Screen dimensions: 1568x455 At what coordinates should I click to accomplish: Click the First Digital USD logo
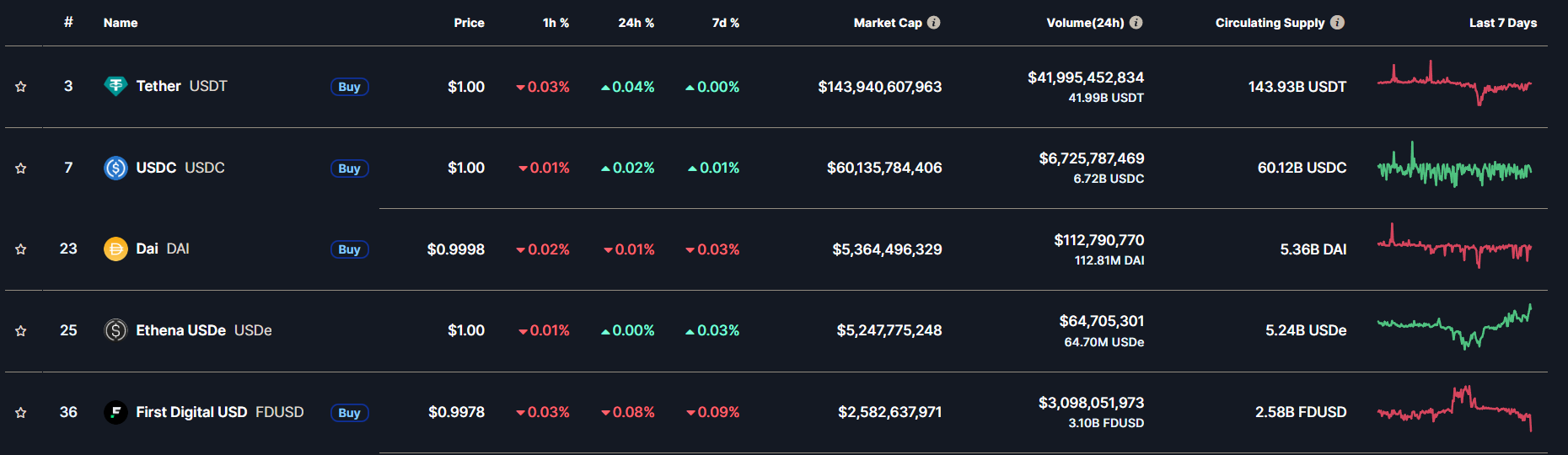115,412
